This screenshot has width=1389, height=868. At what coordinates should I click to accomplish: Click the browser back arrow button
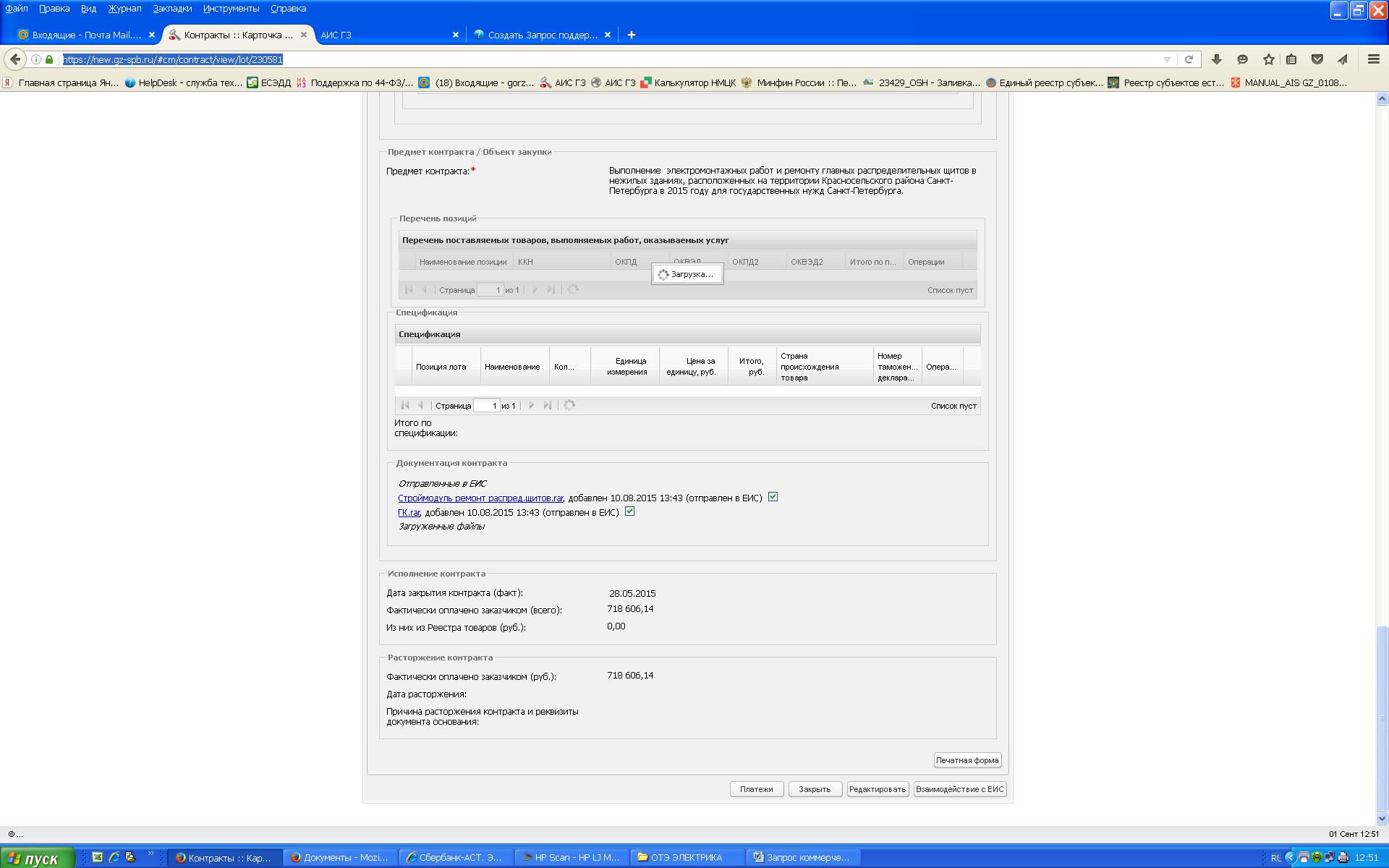tap(15, 59)
